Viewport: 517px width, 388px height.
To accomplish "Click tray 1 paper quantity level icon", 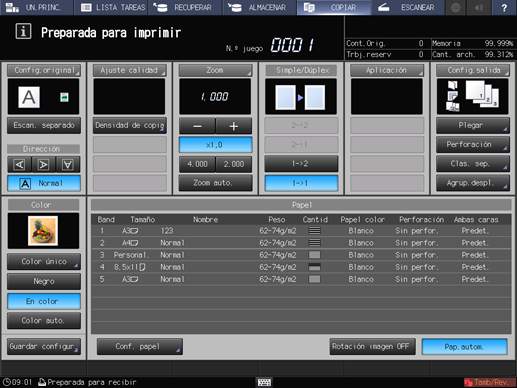I will [314, 230].
